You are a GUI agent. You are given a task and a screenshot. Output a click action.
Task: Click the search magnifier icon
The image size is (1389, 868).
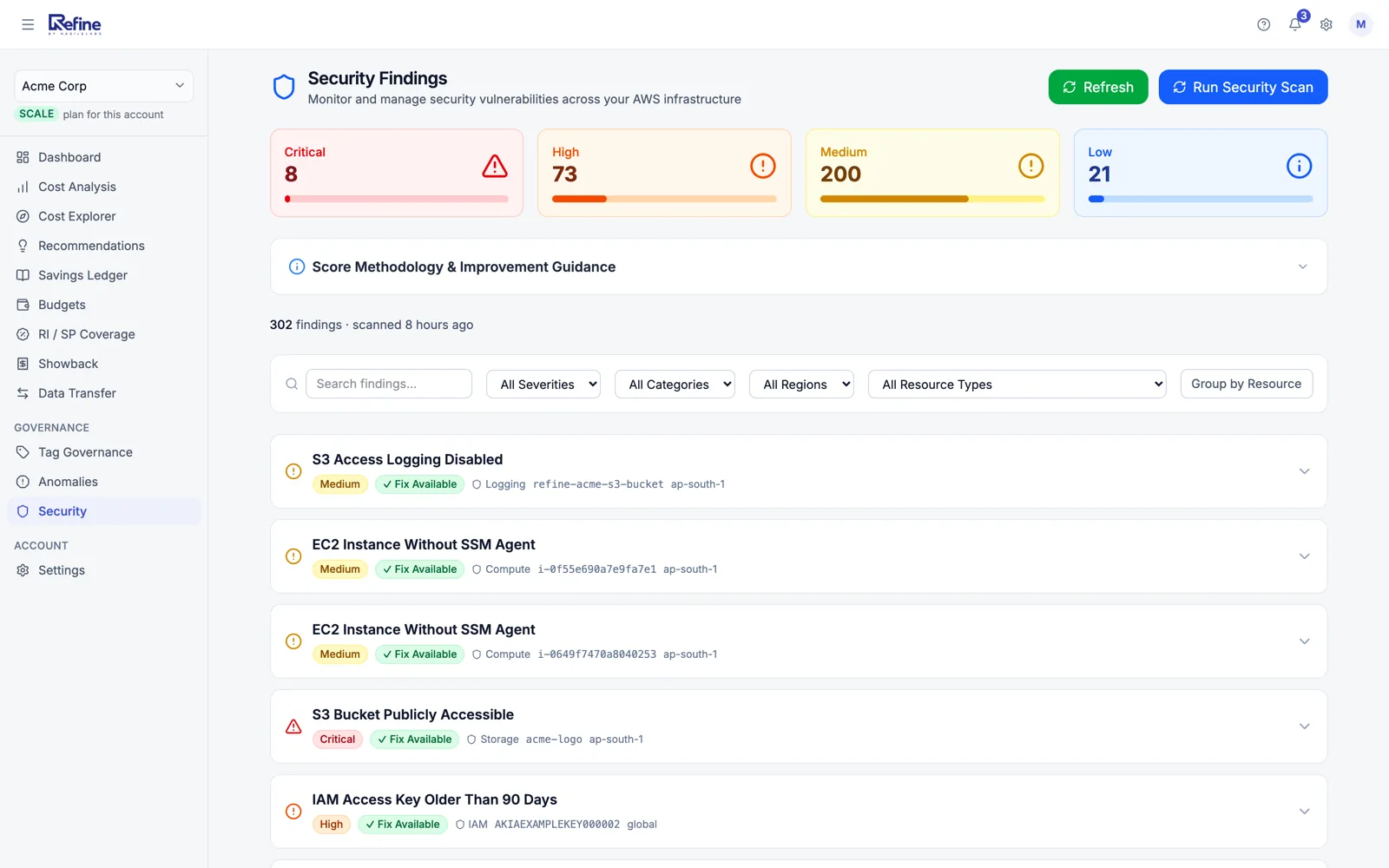[292, 384]
